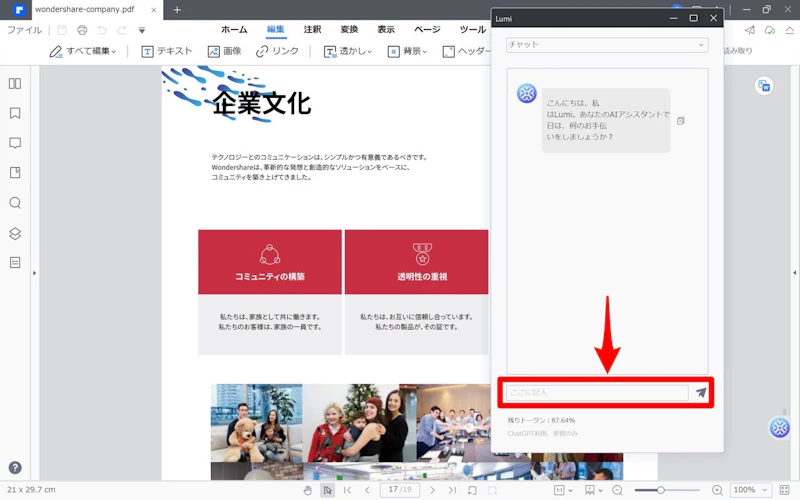Close the wondershare-company.pdf tab
The width and height of the screenshot is (800, 500).
click(154, 10)
